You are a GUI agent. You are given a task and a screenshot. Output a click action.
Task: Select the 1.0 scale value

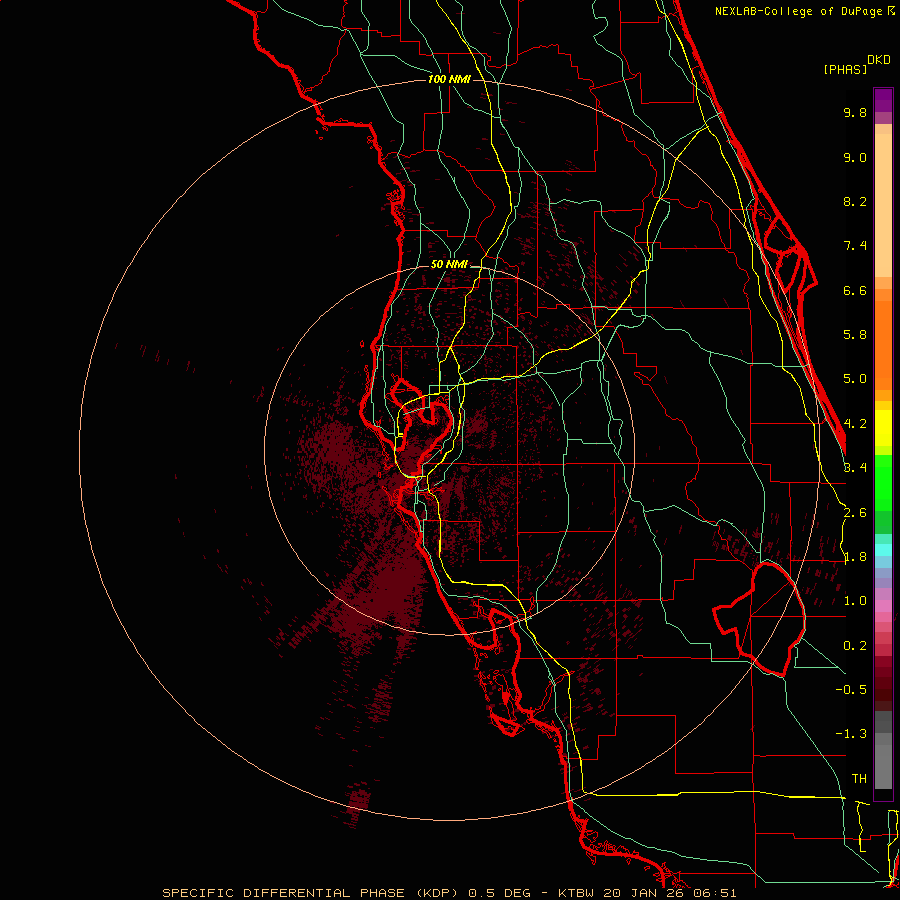(855, 601)
